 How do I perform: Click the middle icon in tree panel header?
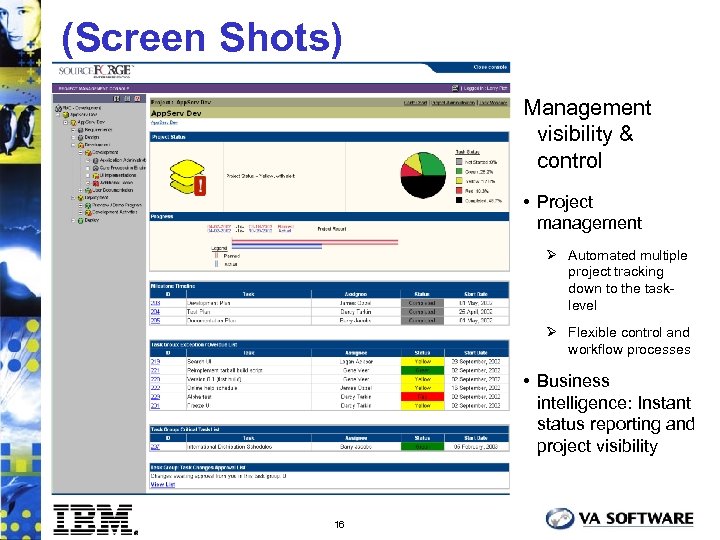click(127, 99)
